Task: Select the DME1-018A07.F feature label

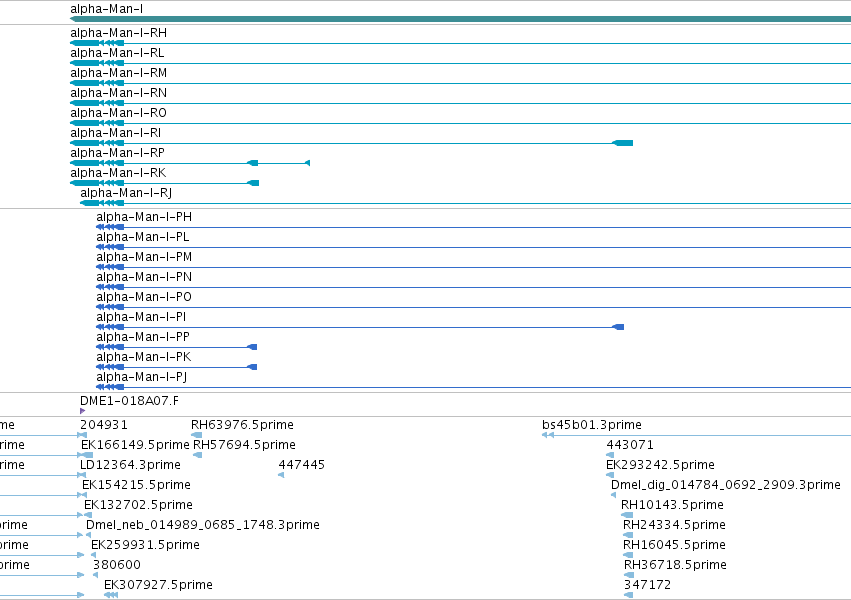Action: point(129,401)
